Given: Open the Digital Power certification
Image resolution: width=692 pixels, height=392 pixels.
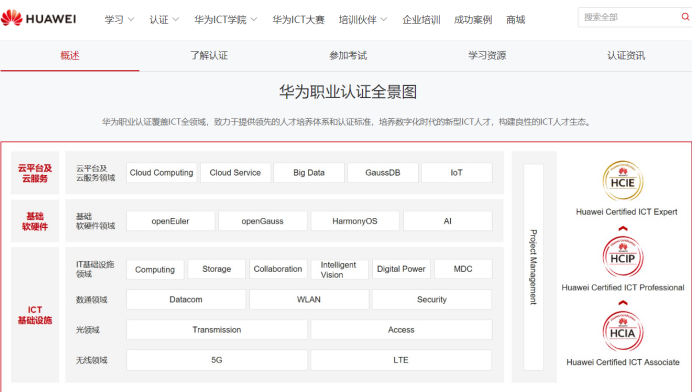Looking at the screenshot, I should (401, 269).
